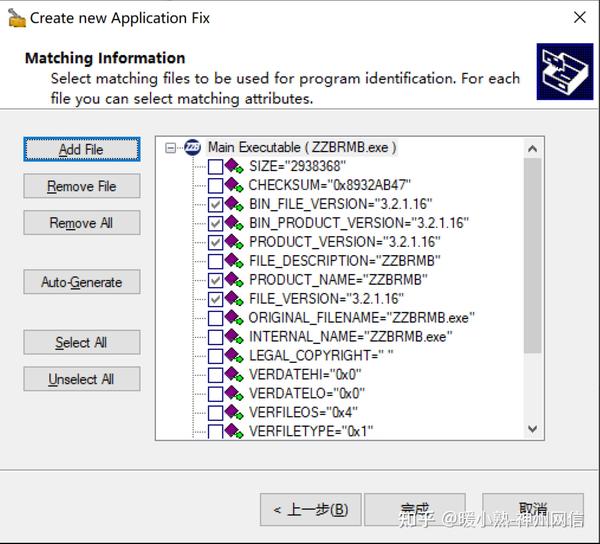Screen dimensions: 600x544
Task: Click the attribute icon beside CHECKSUM entry
Action: point(234,185)
